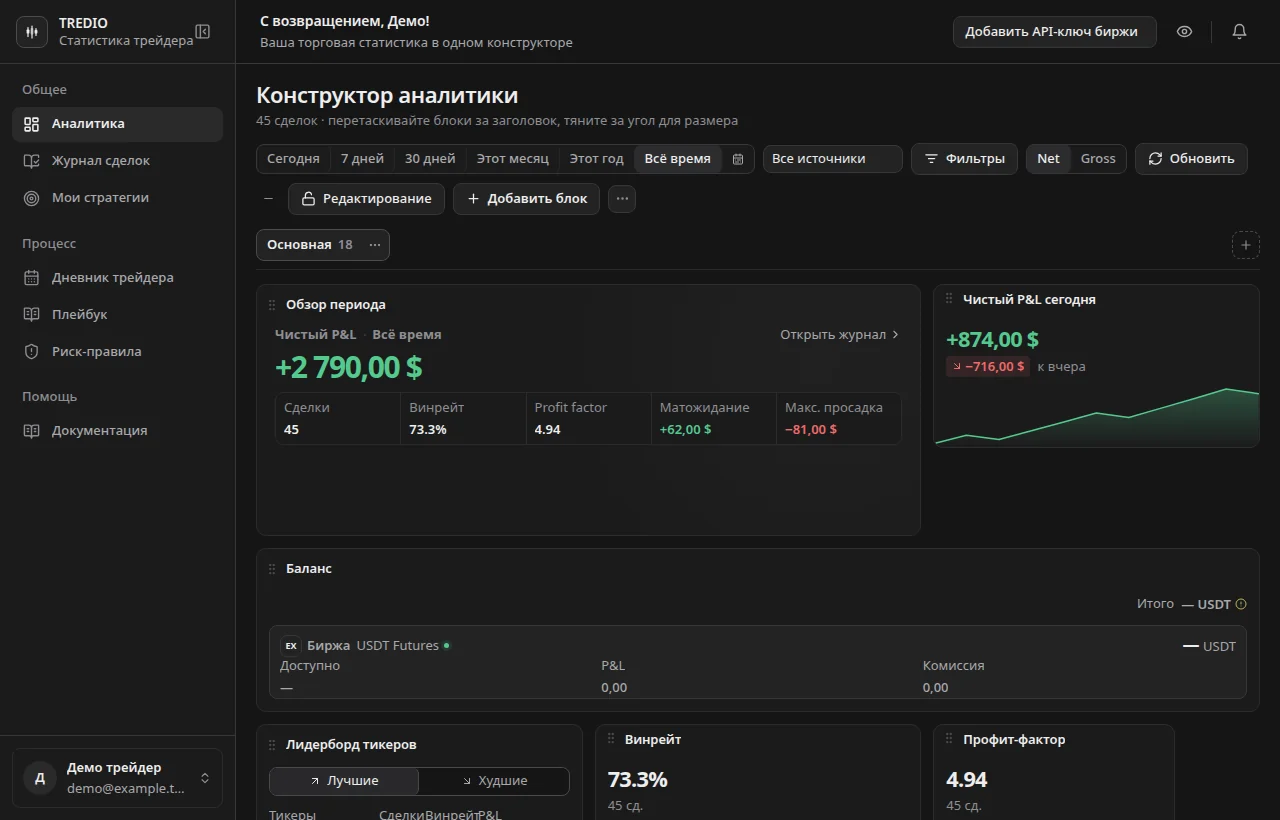Toggle the Редактирование lock mode
This screenshot has height=820, width=1280.
pos(367,199)
